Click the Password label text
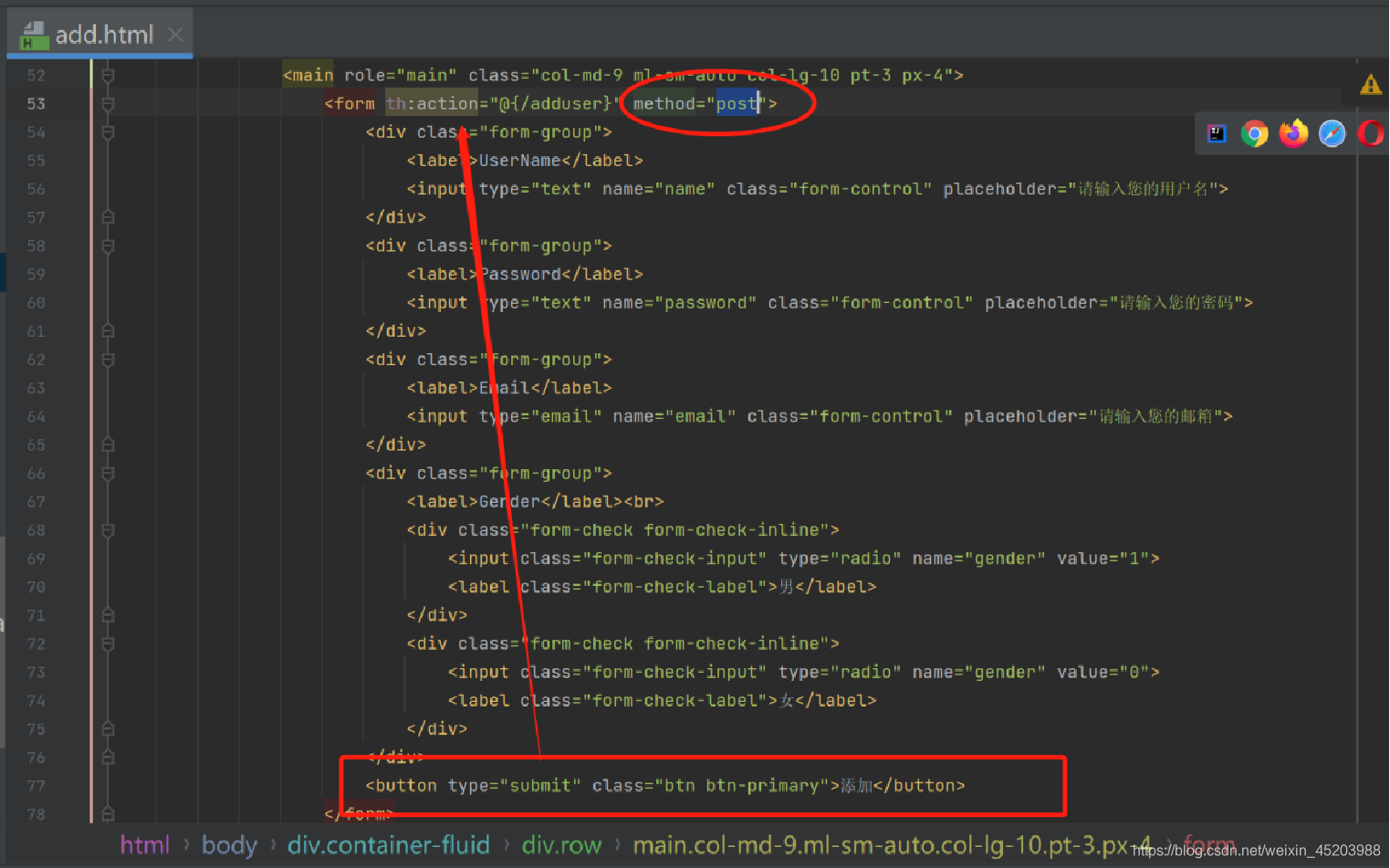This screenshot has width=1390, height=868. pyautogui.click(x=520, y=275)
